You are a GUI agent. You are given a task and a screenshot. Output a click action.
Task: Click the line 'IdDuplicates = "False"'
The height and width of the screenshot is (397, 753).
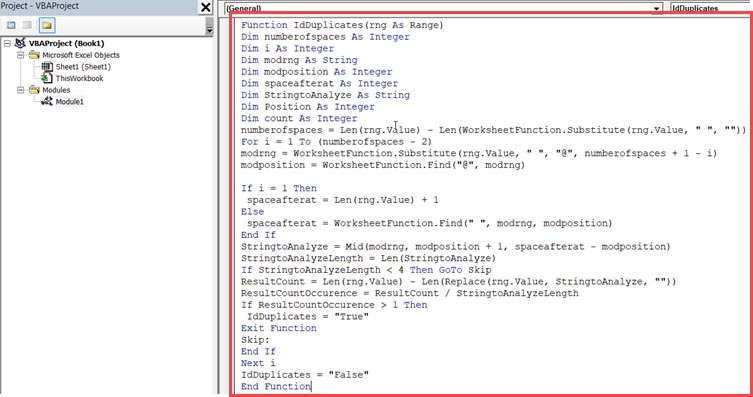305,375
